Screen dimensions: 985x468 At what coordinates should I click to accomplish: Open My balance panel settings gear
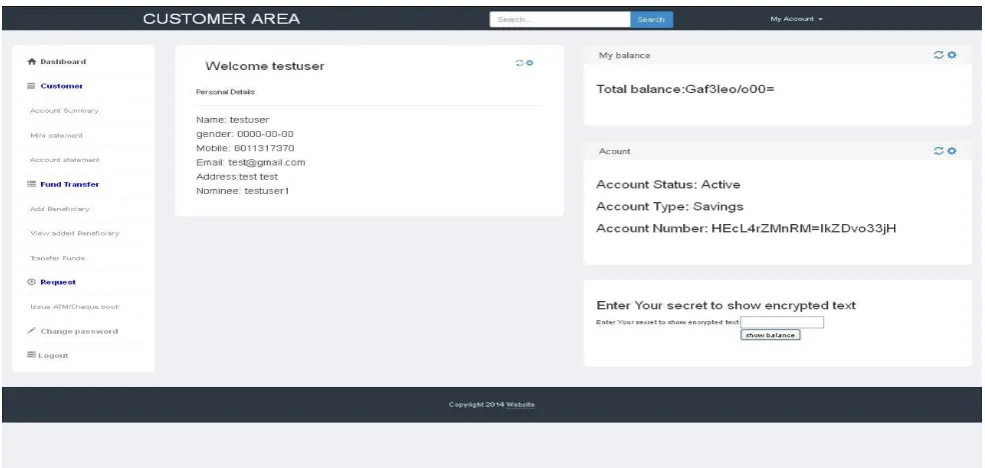pyautogui.click(x=952, y=55)
